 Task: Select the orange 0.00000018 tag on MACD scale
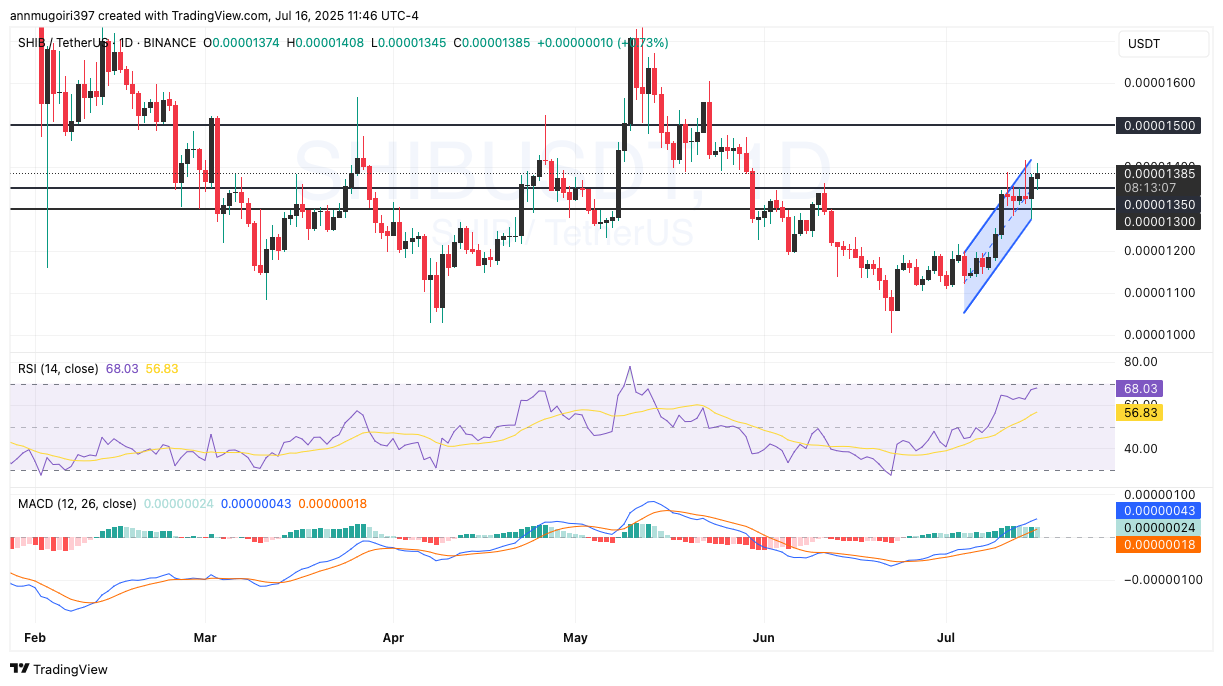(1159, 544)
